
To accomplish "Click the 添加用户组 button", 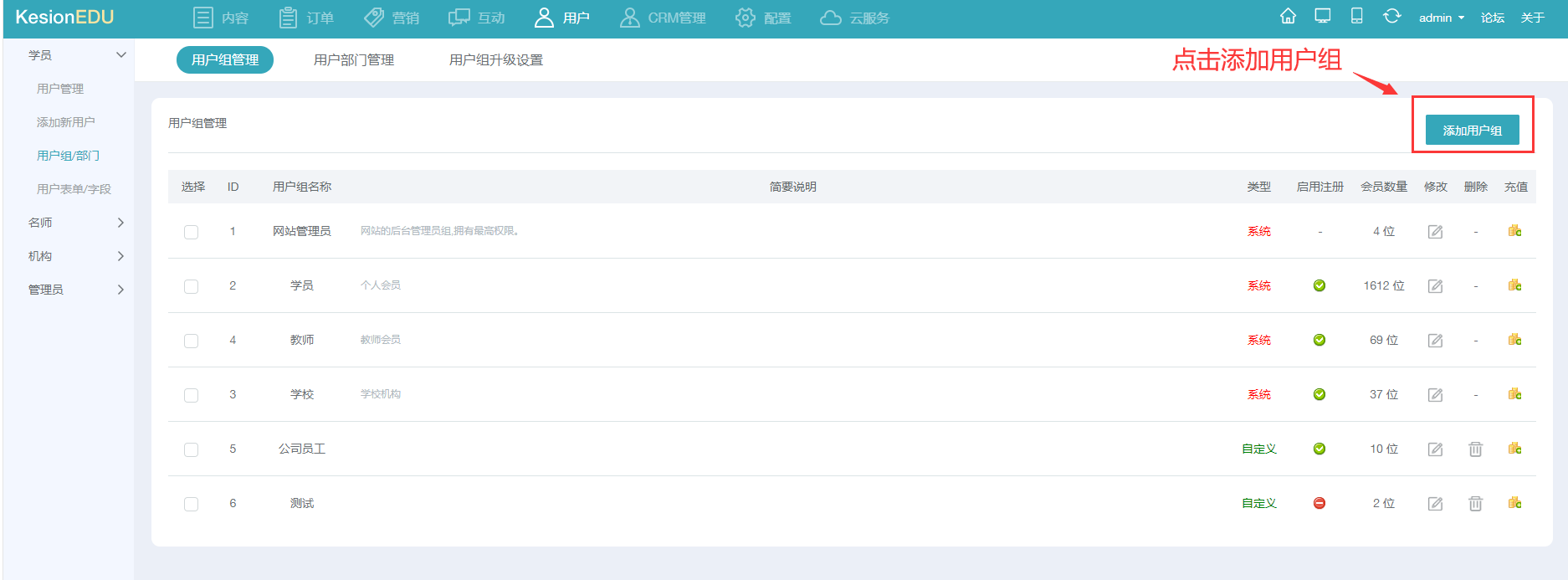I will click(x=1472, y=131).
